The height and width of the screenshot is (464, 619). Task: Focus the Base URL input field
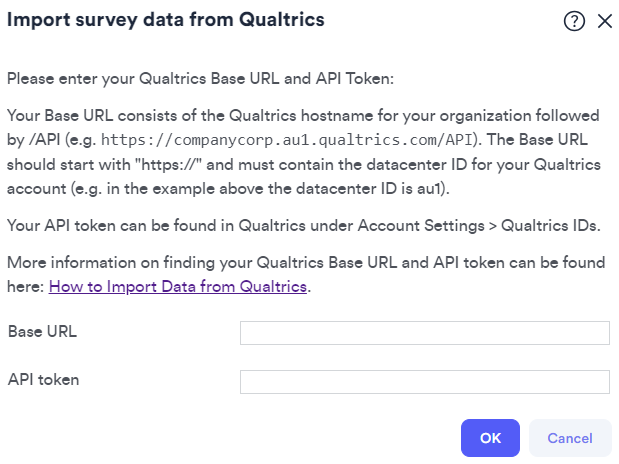425,333
